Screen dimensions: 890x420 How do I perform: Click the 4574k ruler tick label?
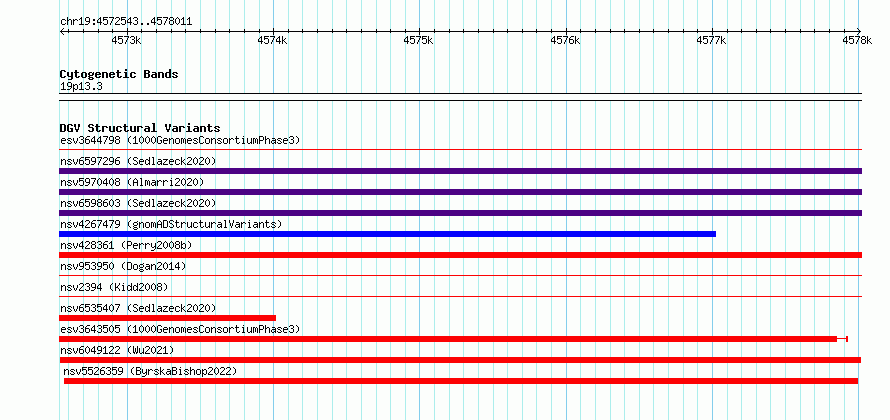coord(272,40)
